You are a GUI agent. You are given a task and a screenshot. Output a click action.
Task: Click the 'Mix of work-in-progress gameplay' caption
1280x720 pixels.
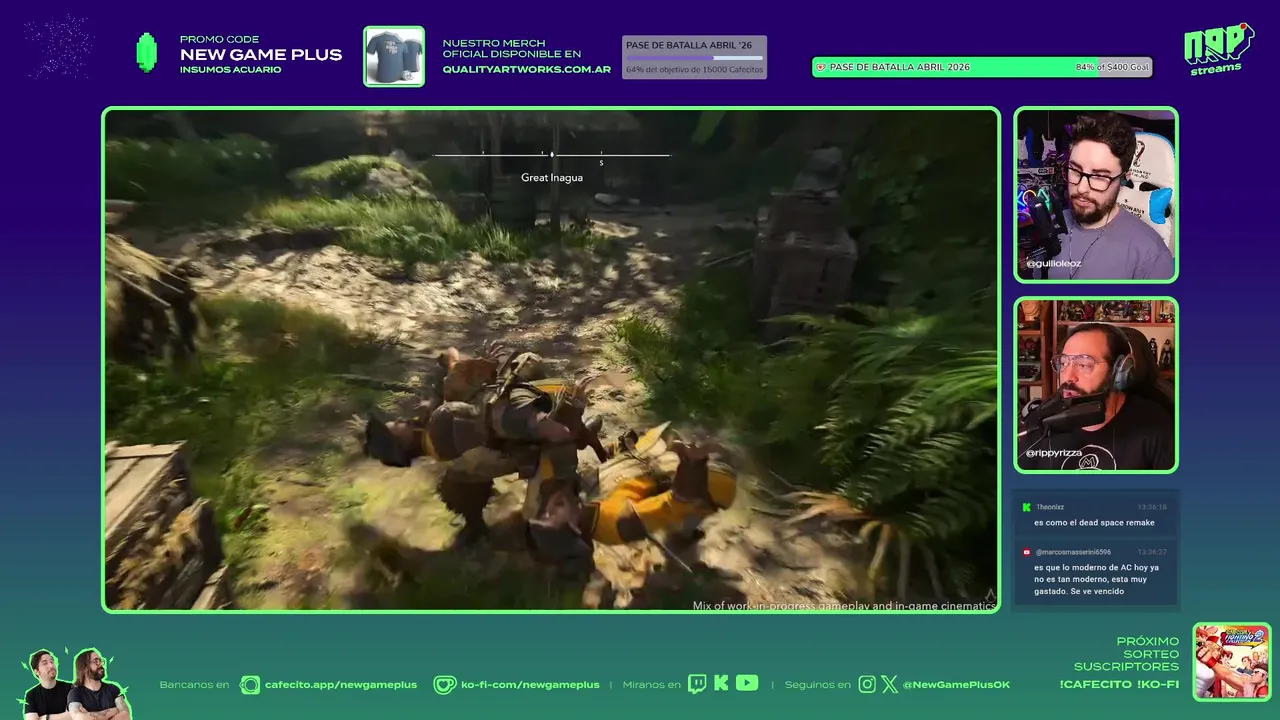844,606
